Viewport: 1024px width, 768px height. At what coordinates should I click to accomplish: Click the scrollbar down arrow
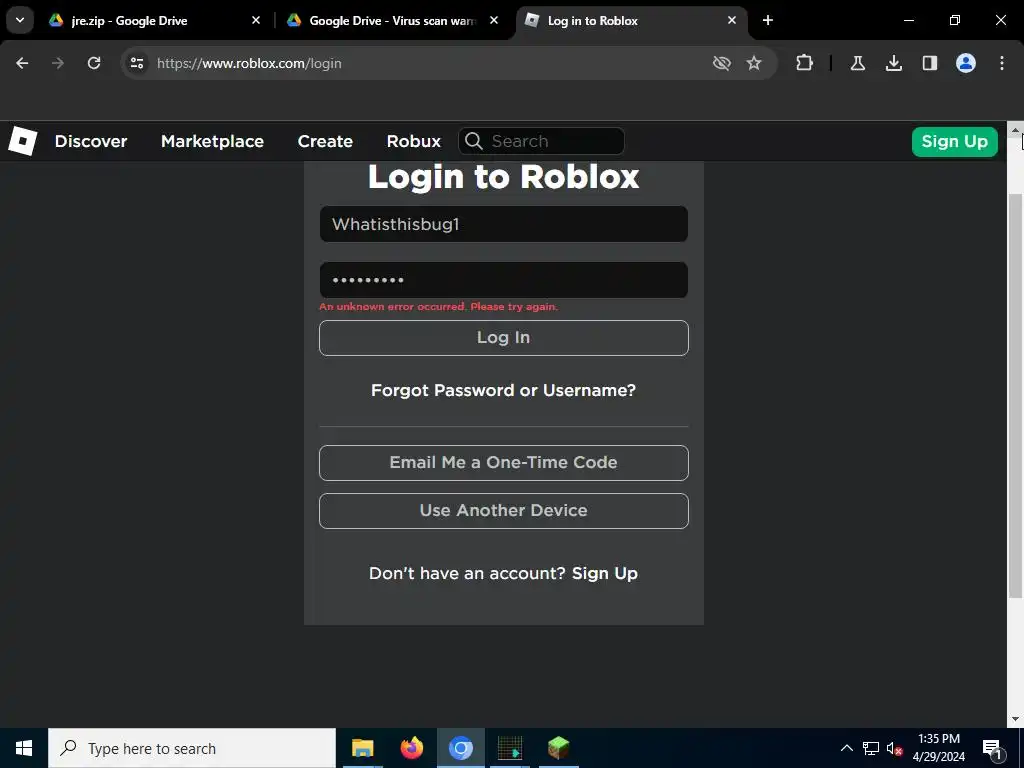coord(1015,719)
